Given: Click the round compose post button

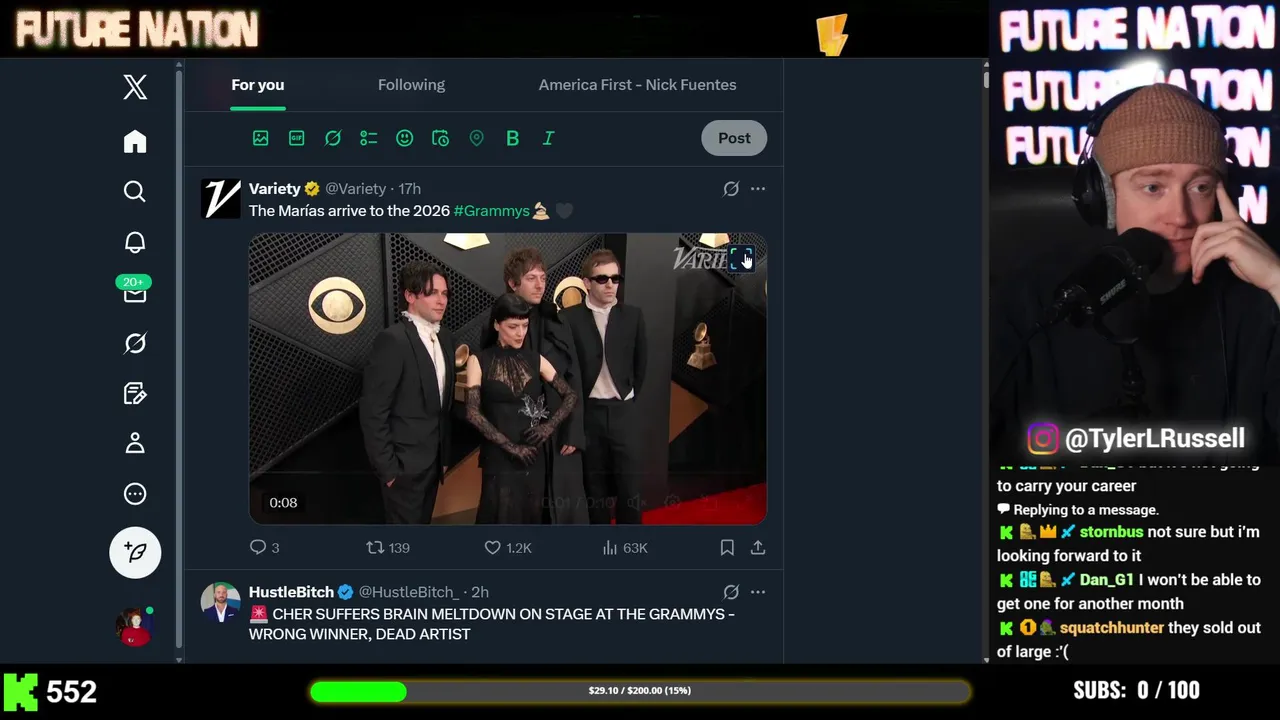Looking at the screenshot, I should (135, 552).
